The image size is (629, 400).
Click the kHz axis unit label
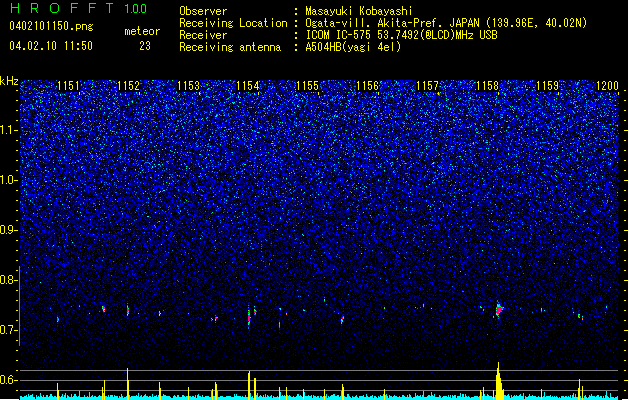pos(9,81)
